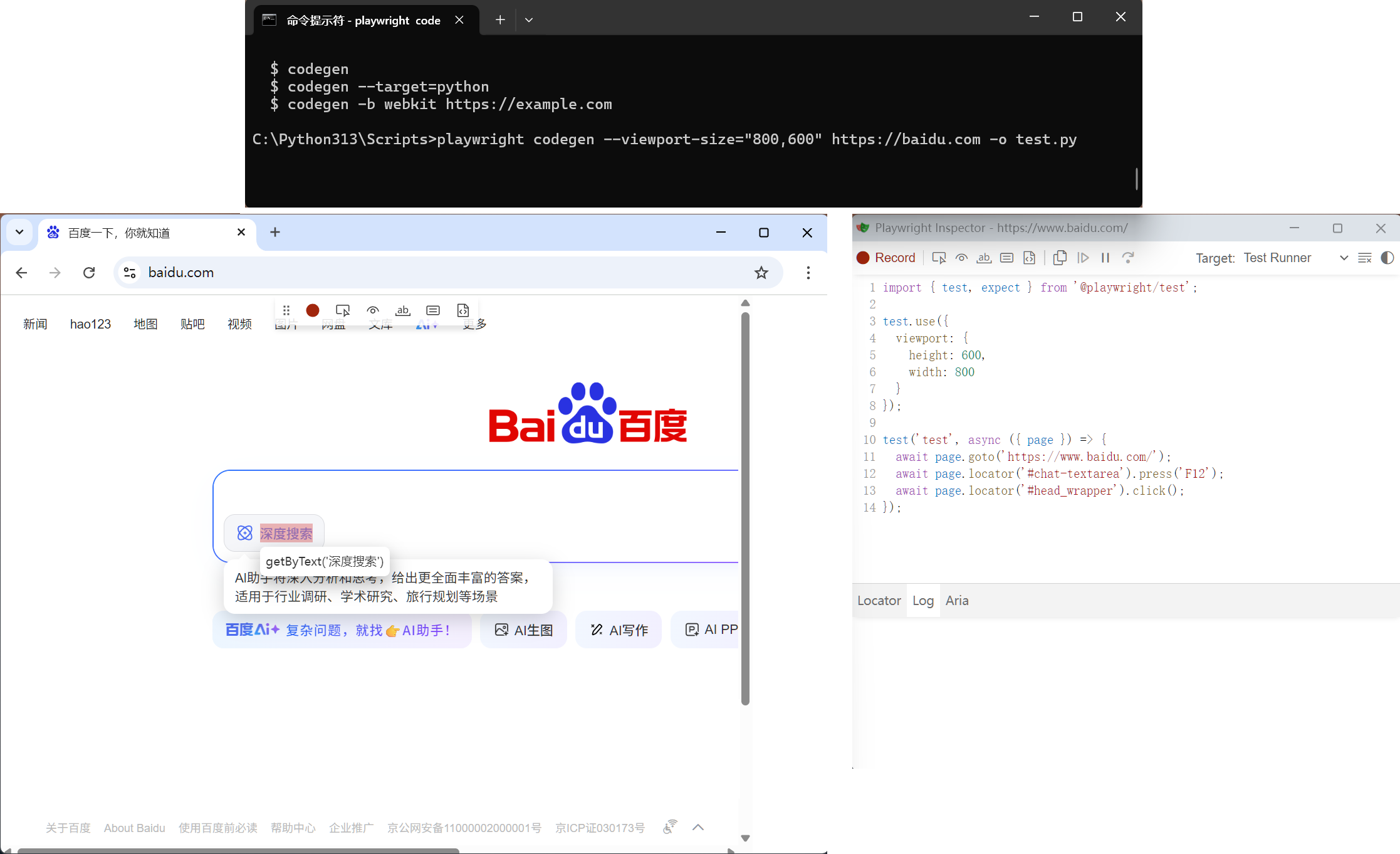Toggle the Record button in Inspector
Viewport: 1400px width, 854px height.
click(886, 258)
